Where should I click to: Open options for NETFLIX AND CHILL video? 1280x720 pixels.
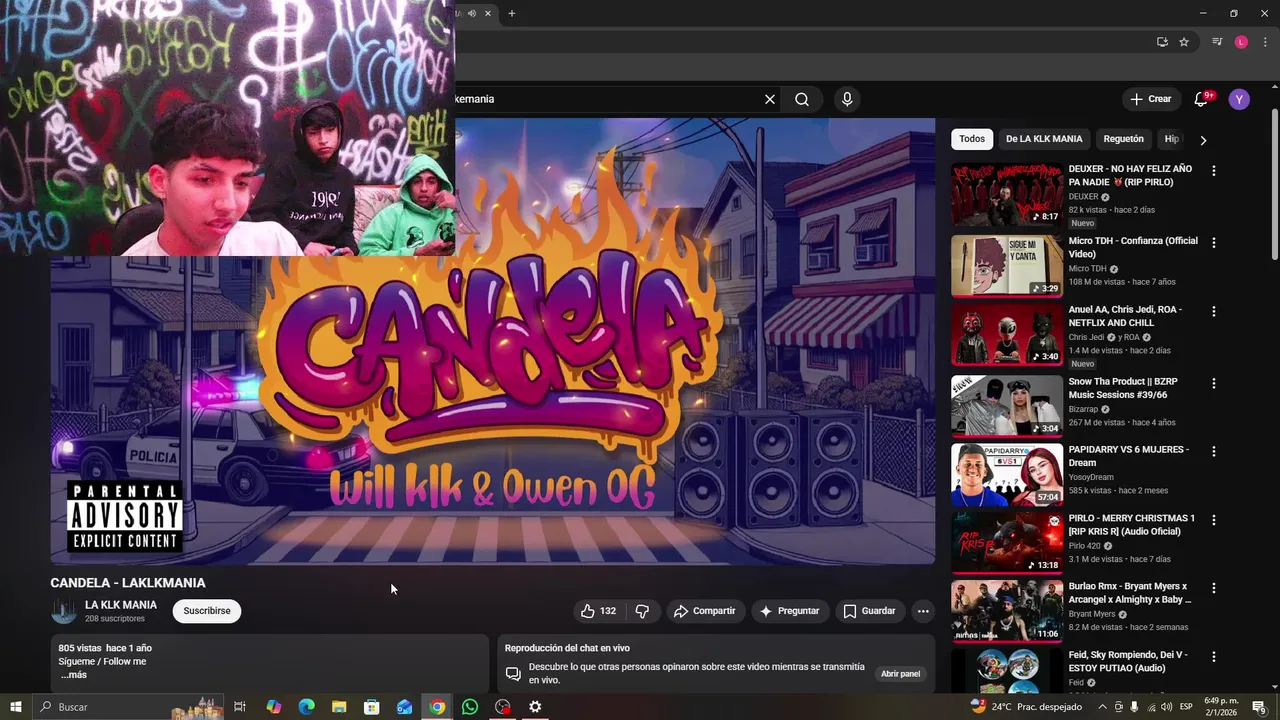1214,312
